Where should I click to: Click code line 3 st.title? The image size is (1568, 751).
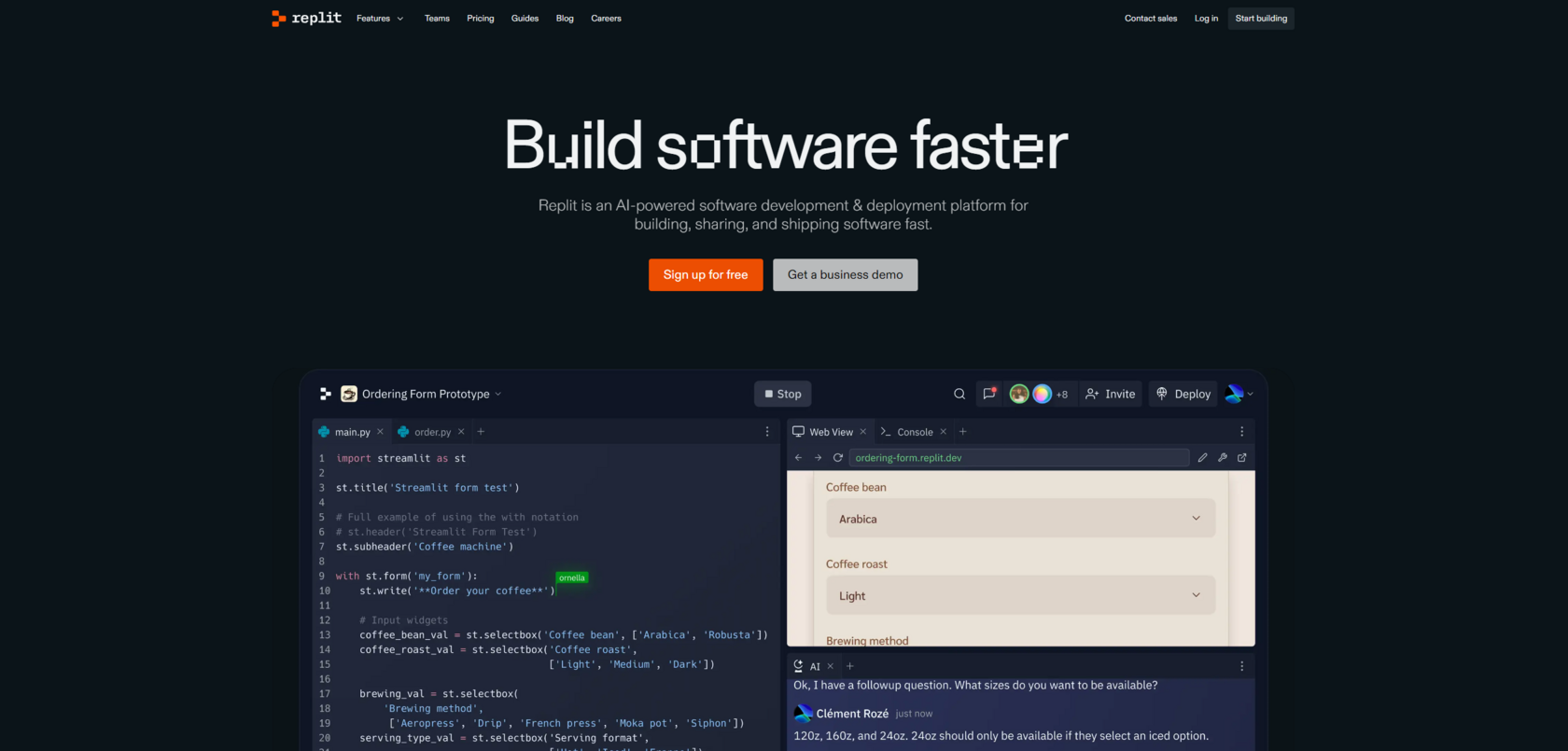coord(427,488)
